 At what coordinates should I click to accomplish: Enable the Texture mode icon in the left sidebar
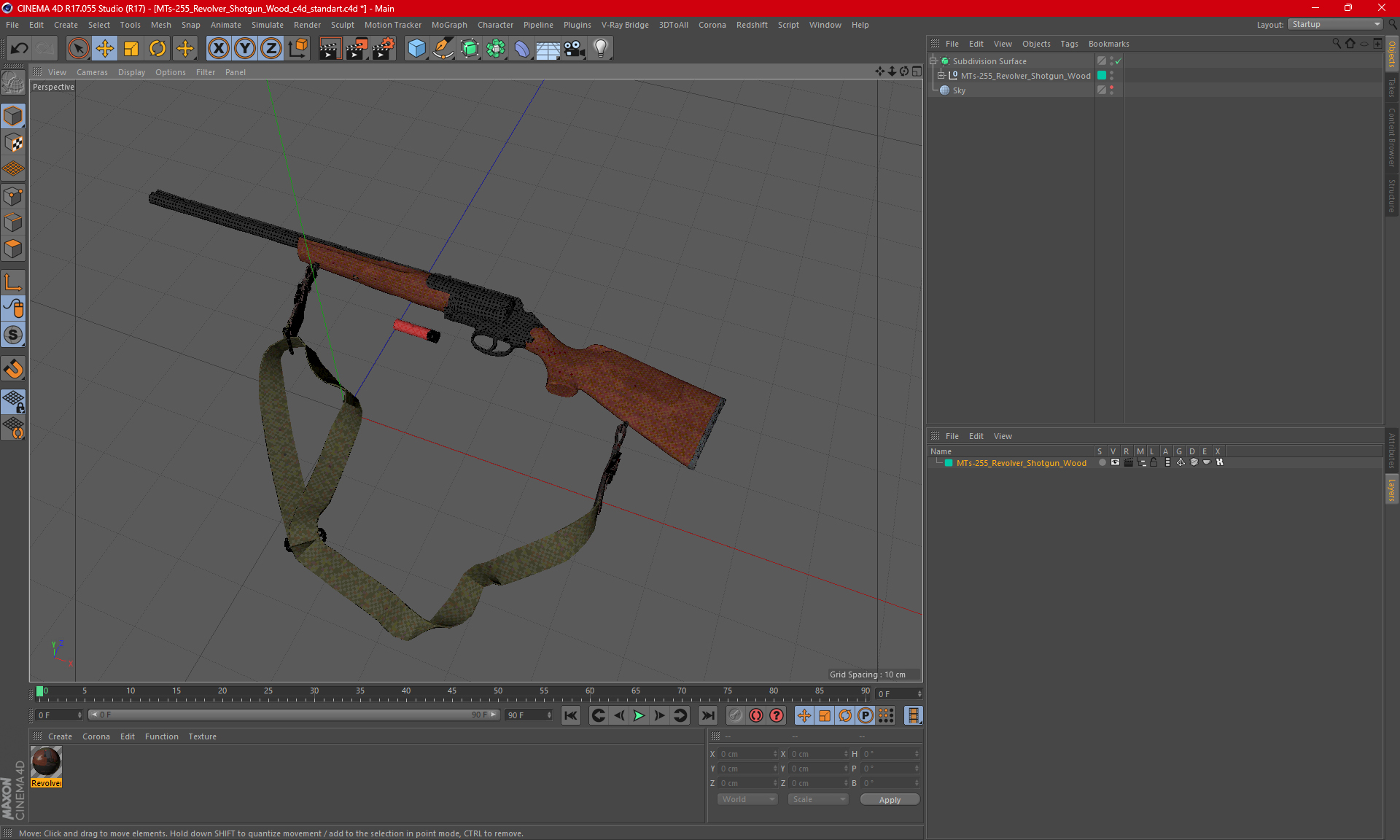coord(14,143)
